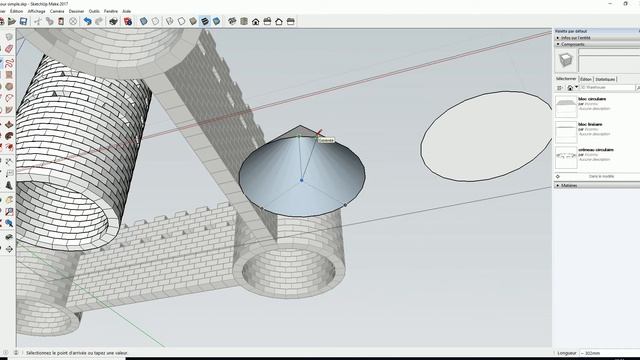This screenshot has width=640, height=360.
Task: Switch to the Statistiques tab
Action: [x=605, y=79]
